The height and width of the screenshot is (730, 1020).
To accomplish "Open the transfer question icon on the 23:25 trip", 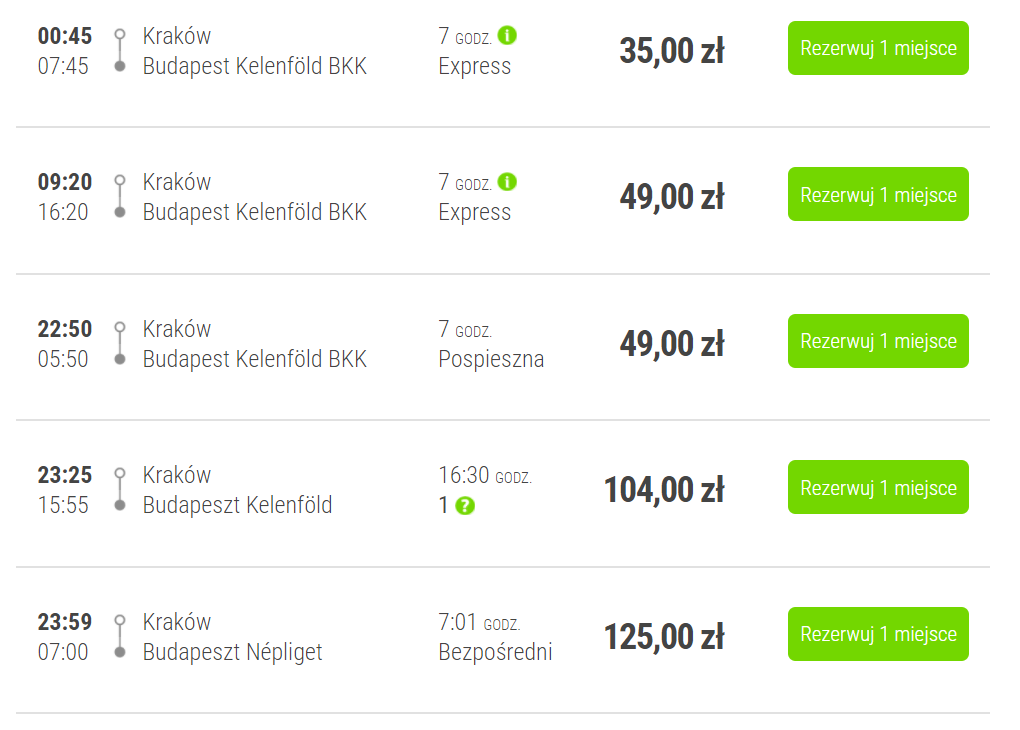I will tap(464, 506).
